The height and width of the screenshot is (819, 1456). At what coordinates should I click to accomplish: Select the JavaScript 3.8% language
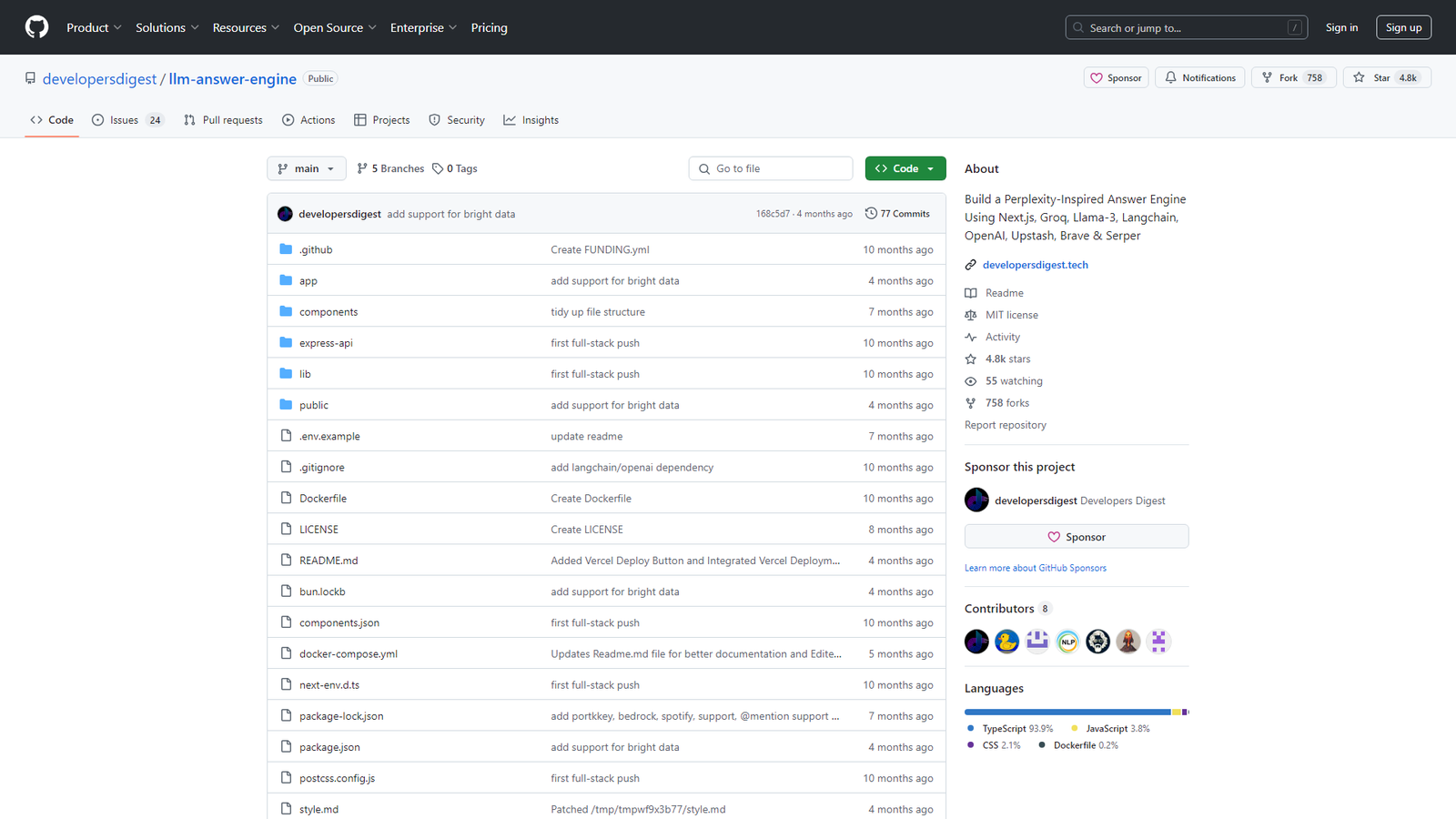[1110, 729]
